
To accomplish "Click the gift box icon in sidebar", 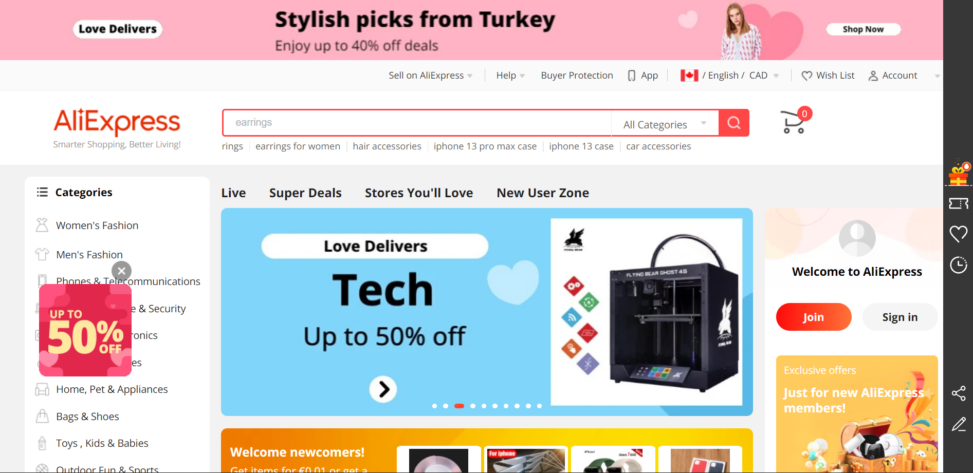I will click(959, 173).
